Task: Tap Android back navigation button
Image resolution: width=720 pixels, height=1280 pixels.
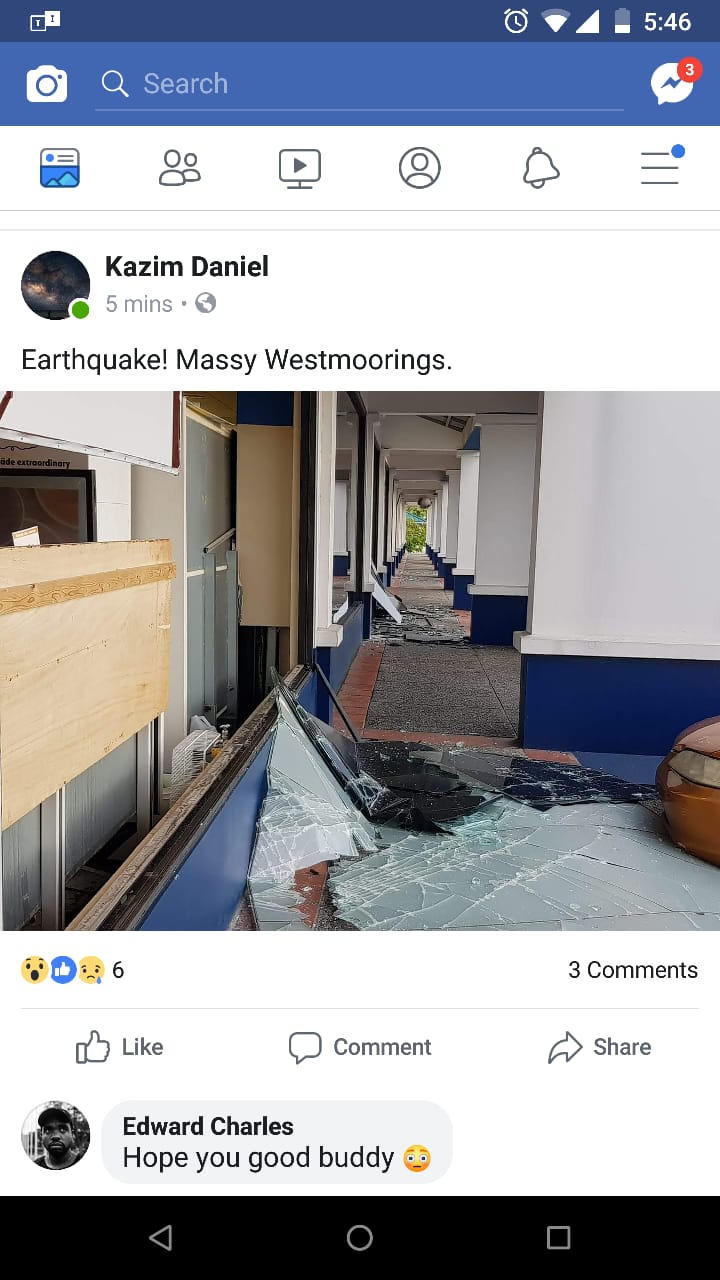Action: pyautogui.click(x=160, y=1238)
